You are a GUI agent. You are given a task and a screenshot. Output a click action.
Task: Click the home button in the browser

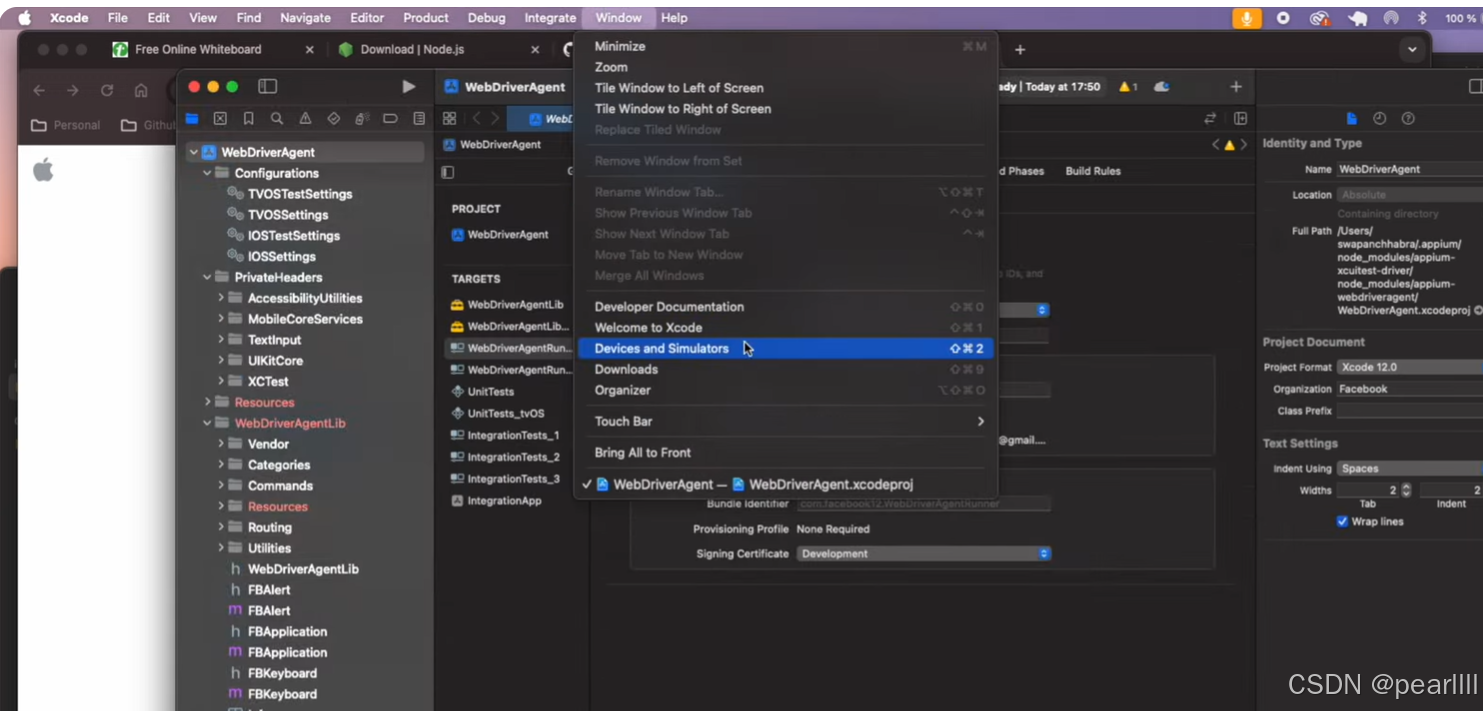point(141,90)
